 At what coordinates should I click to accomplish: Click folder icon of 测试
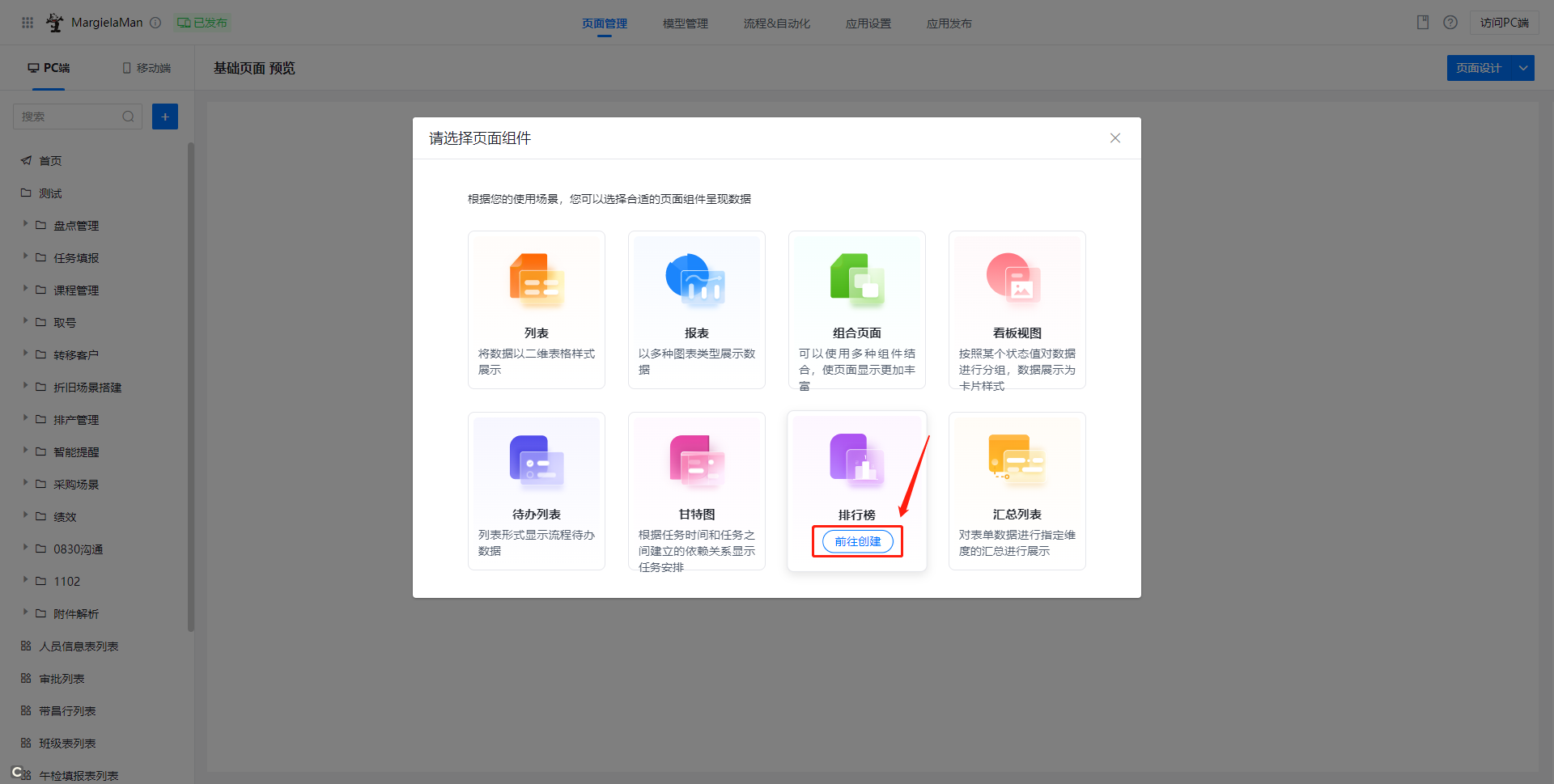tap(26, 193)
